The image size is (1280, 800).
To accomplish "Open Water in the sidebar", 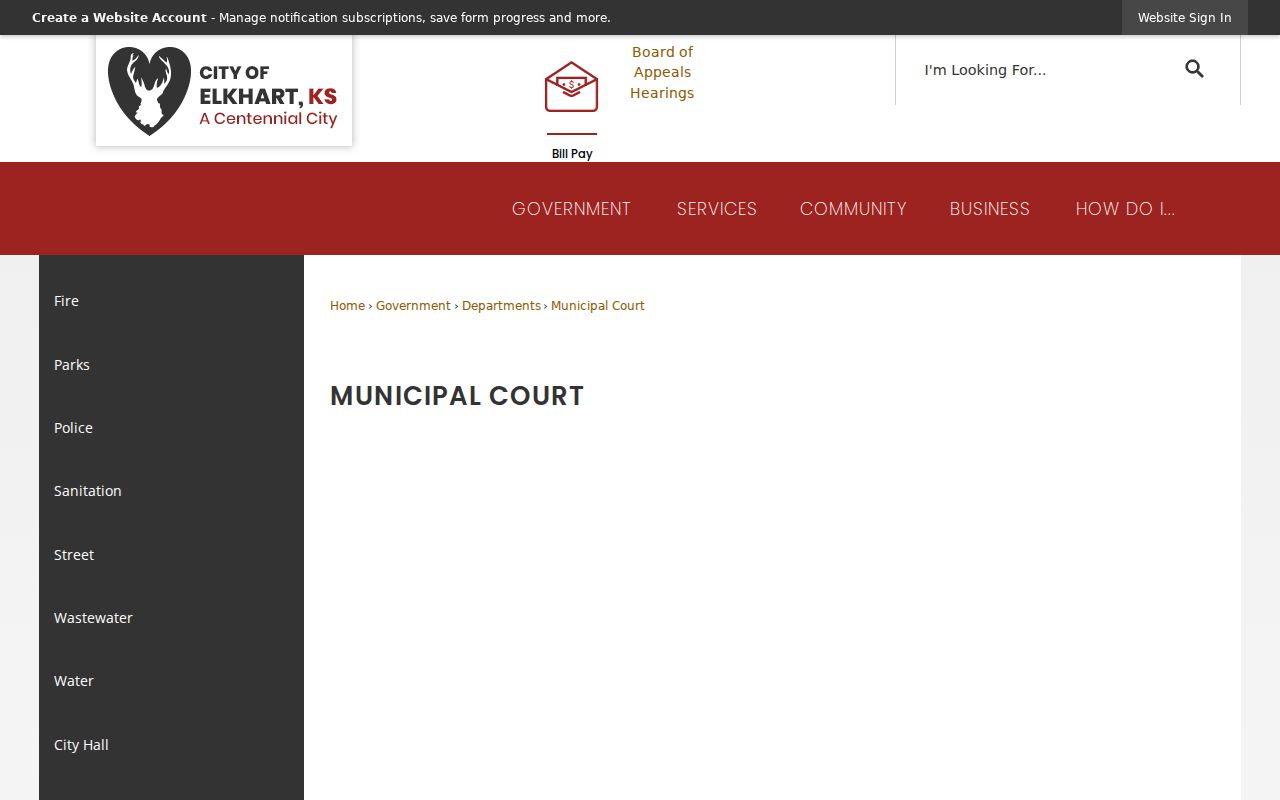I will (171, 681).
